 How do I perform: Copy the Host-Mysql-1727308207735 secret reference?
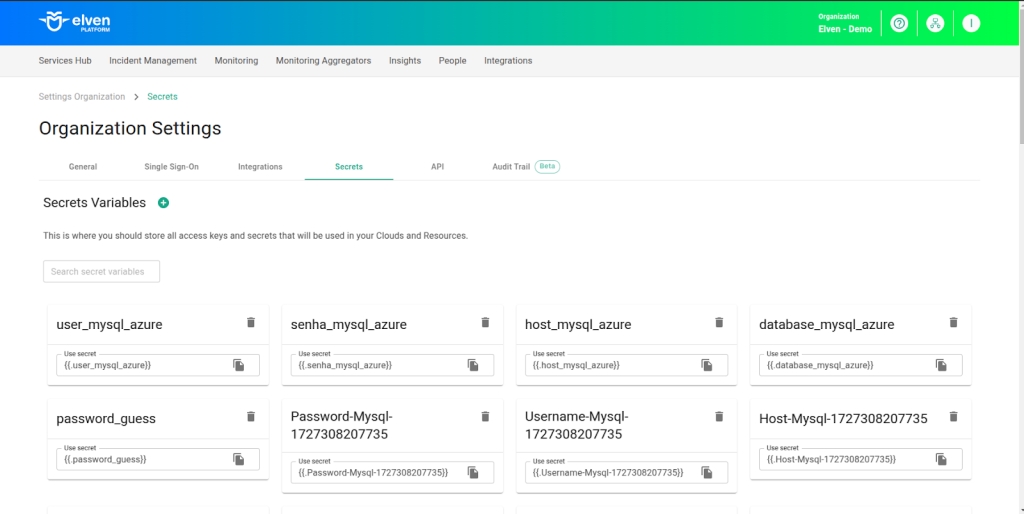coord(941,459)
